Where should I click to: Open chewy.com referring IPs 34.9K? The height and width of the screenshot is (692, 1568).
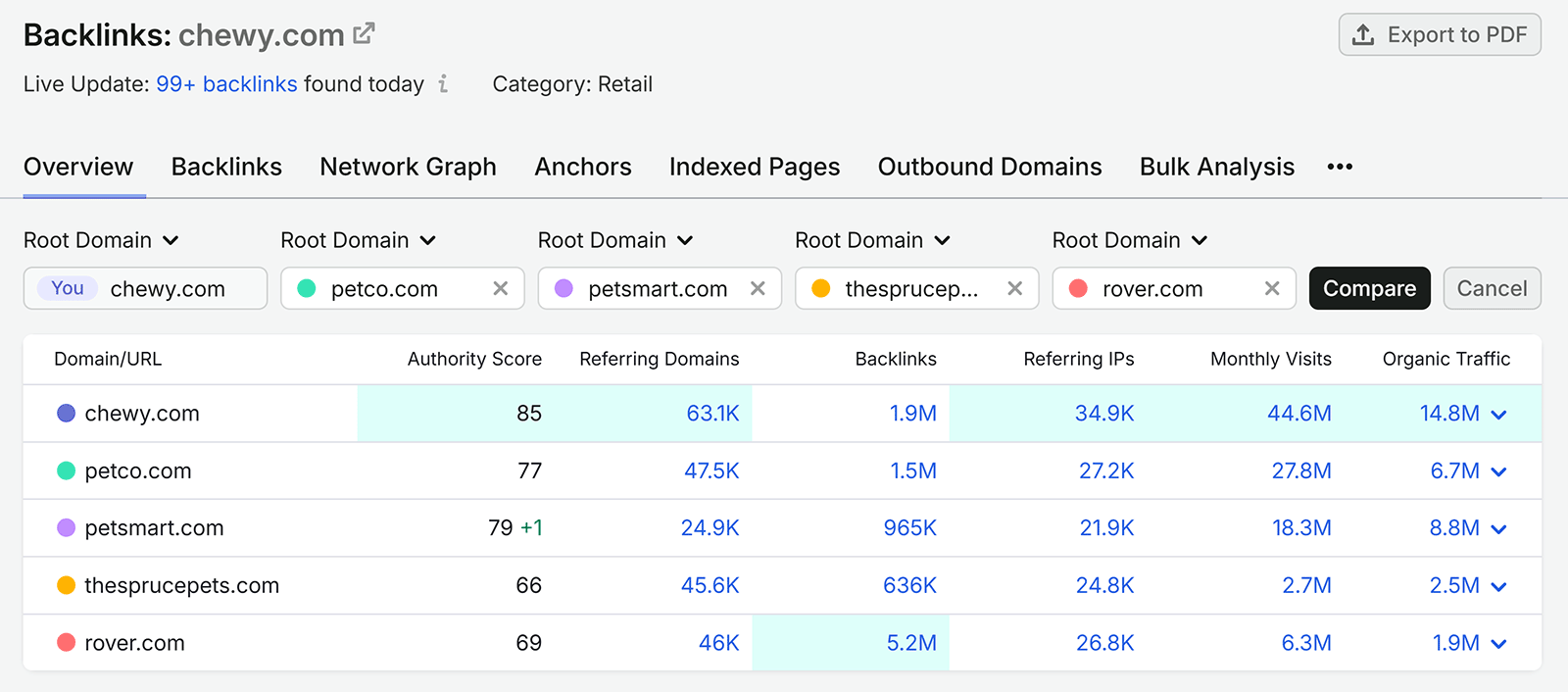1104,414
